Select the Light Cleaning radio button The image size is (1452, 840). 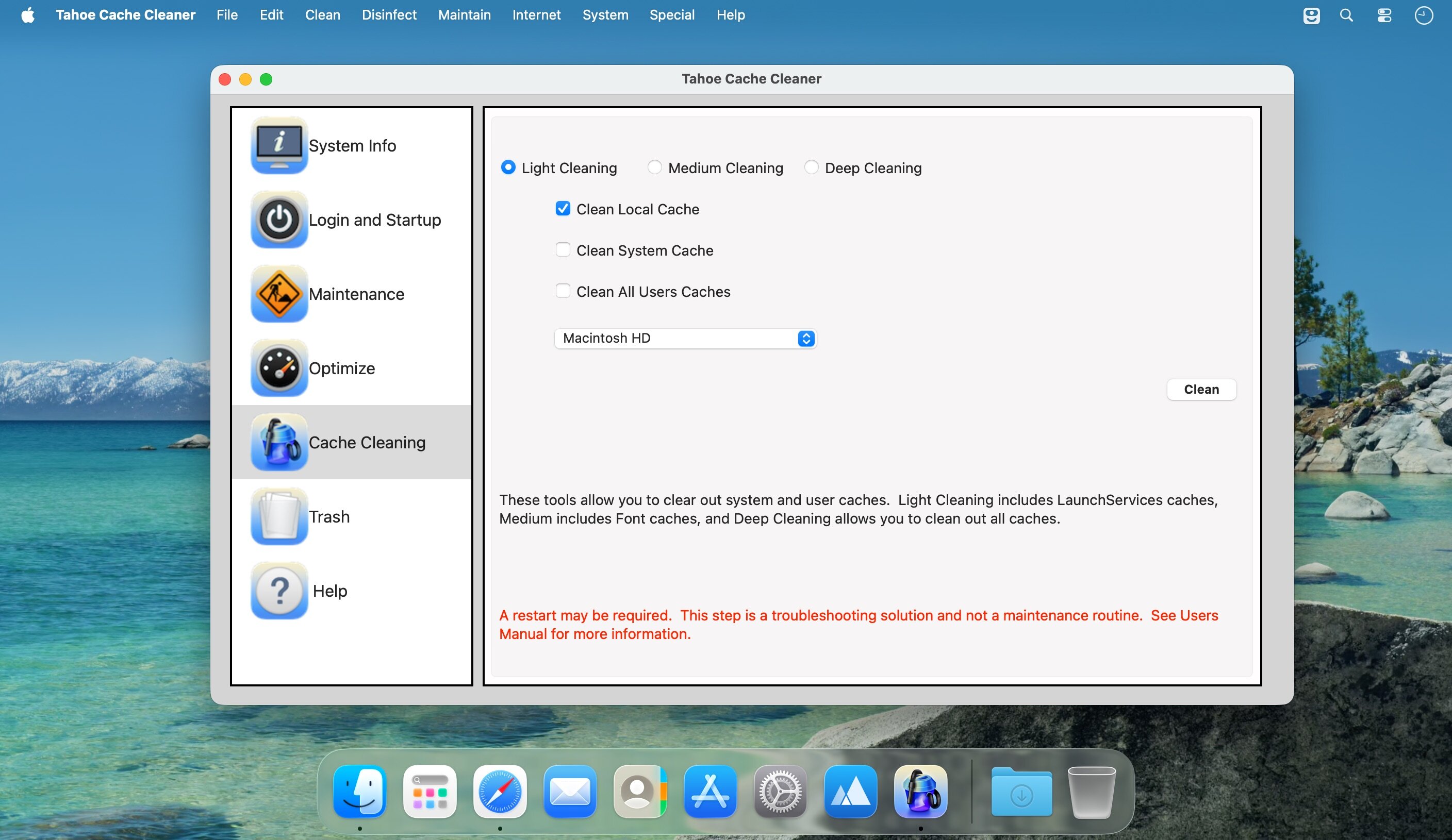(508, 167)
